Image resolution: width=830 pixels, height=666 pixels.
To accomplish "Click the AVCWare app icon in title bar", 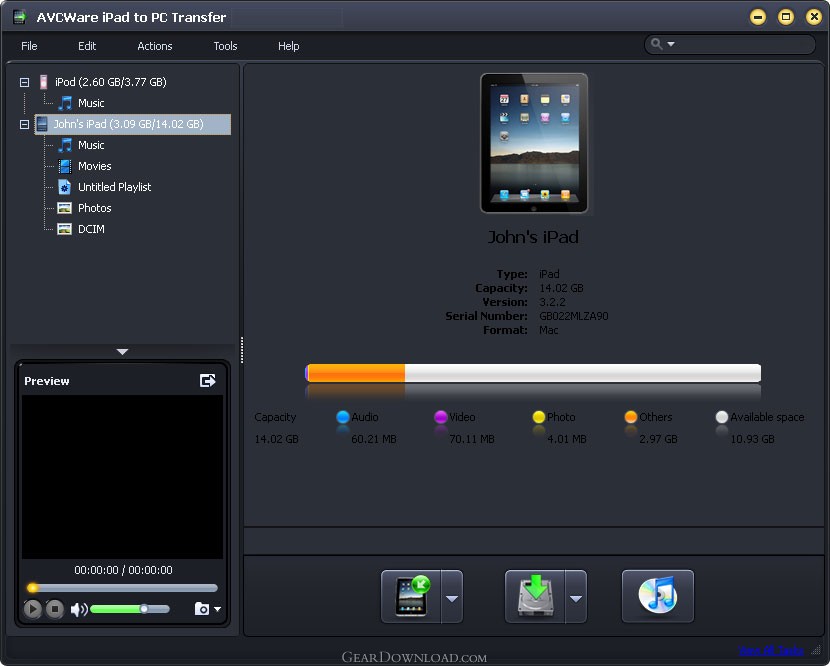I will point(20,17).
